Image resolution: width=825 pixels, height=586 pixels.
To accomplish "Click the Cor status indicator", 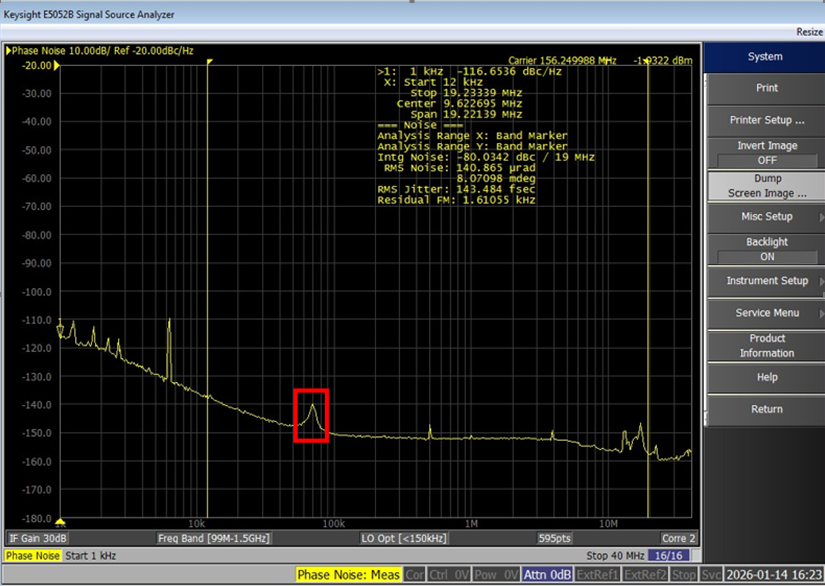I will (x=415, y=575).
